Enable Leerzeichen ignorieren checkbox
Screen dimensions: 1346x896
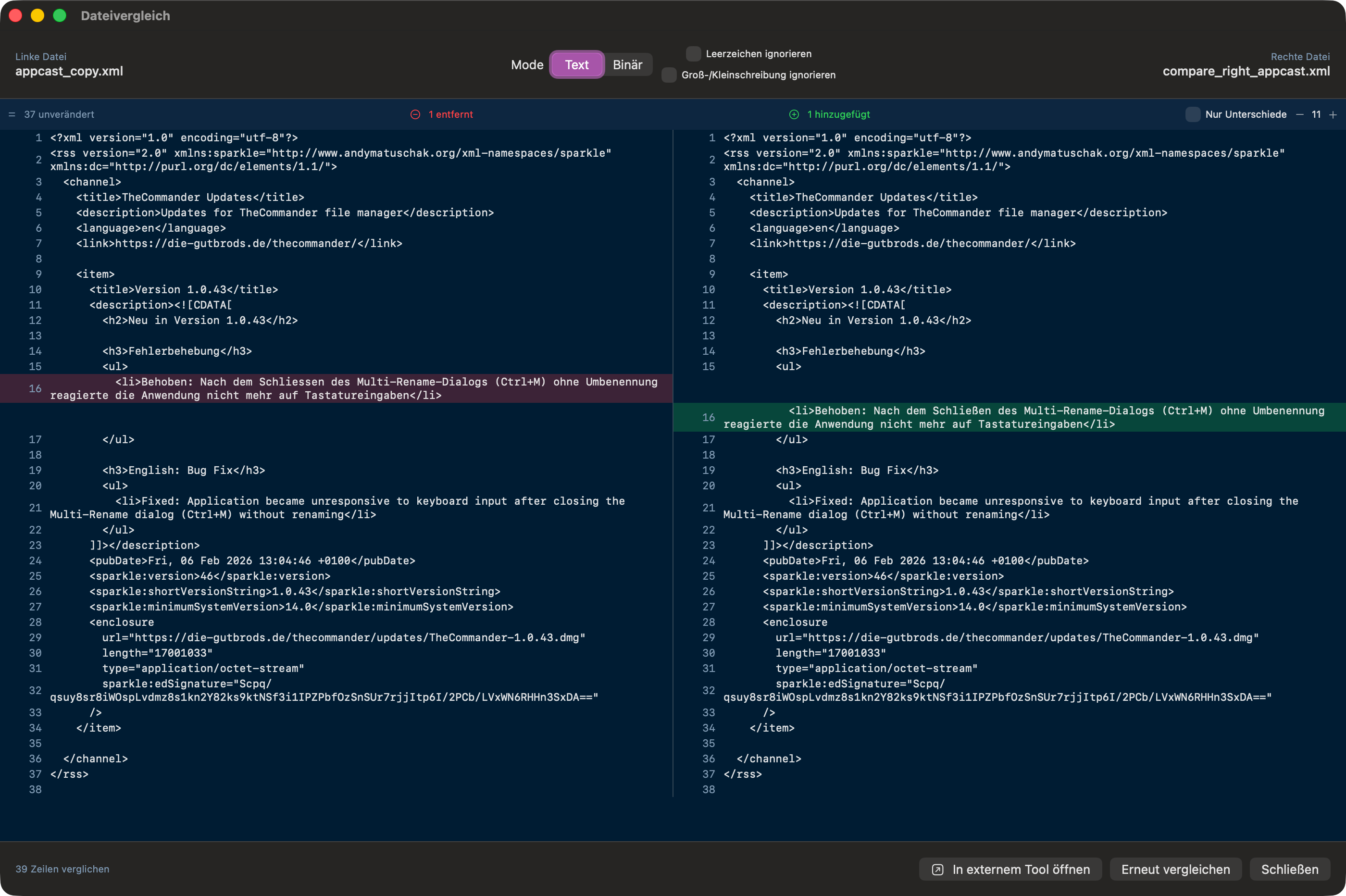pyautogui.click(x=693, y=54)
